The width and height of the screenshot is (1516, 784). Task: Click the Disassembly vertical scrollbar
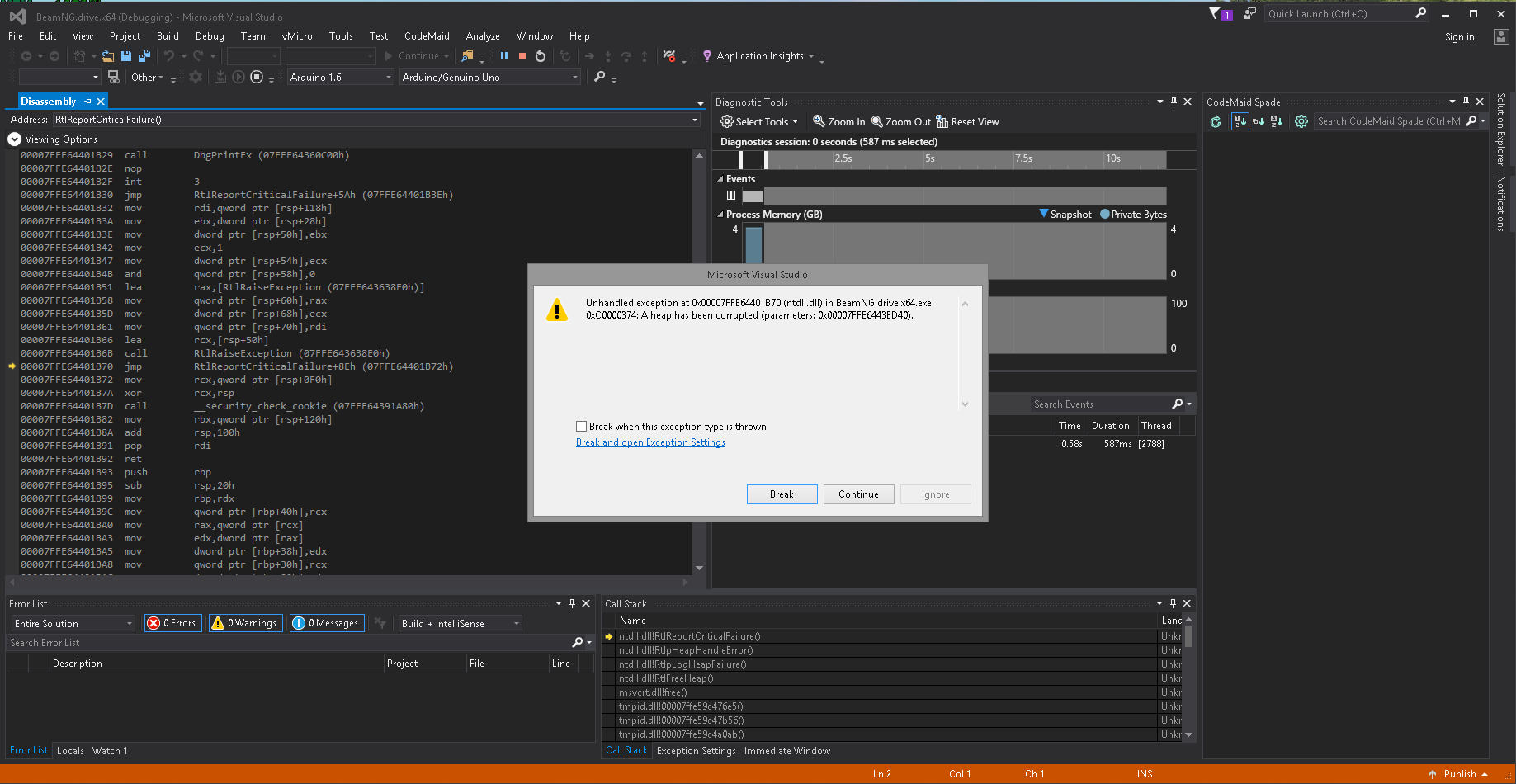(x=700, y=361)
